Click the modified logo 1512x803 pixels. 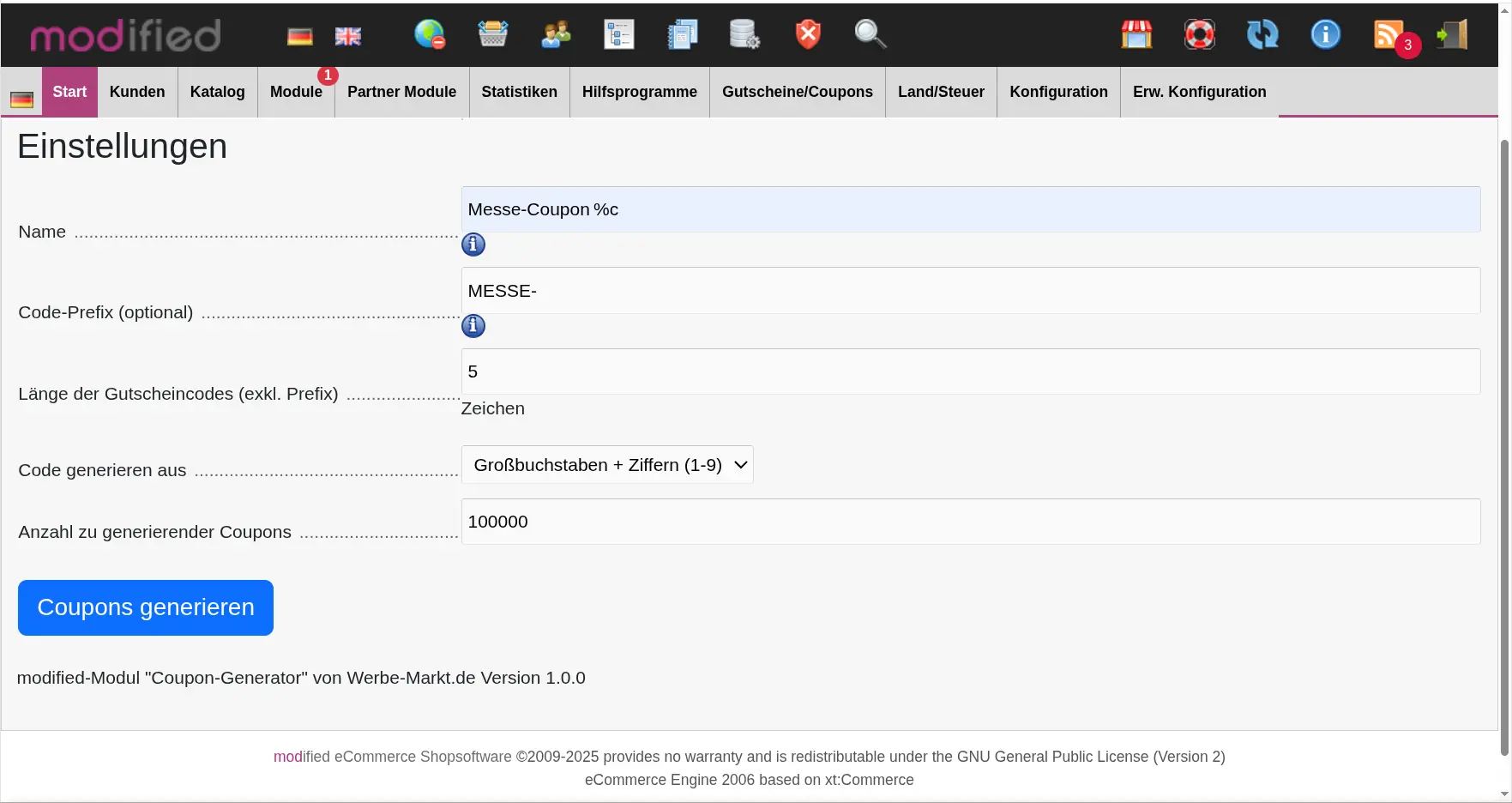(126, 35)
